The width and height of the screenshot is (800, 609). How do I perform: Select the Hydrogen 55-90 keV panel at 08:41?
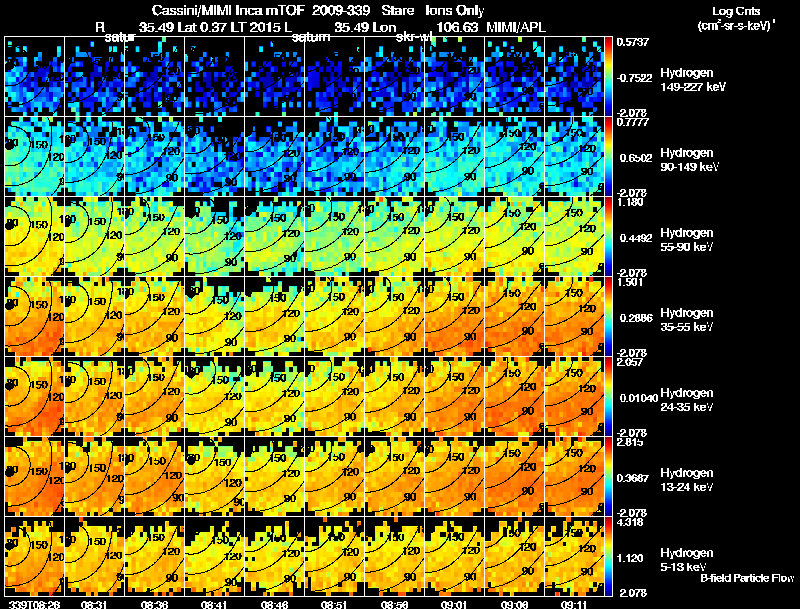215,236
